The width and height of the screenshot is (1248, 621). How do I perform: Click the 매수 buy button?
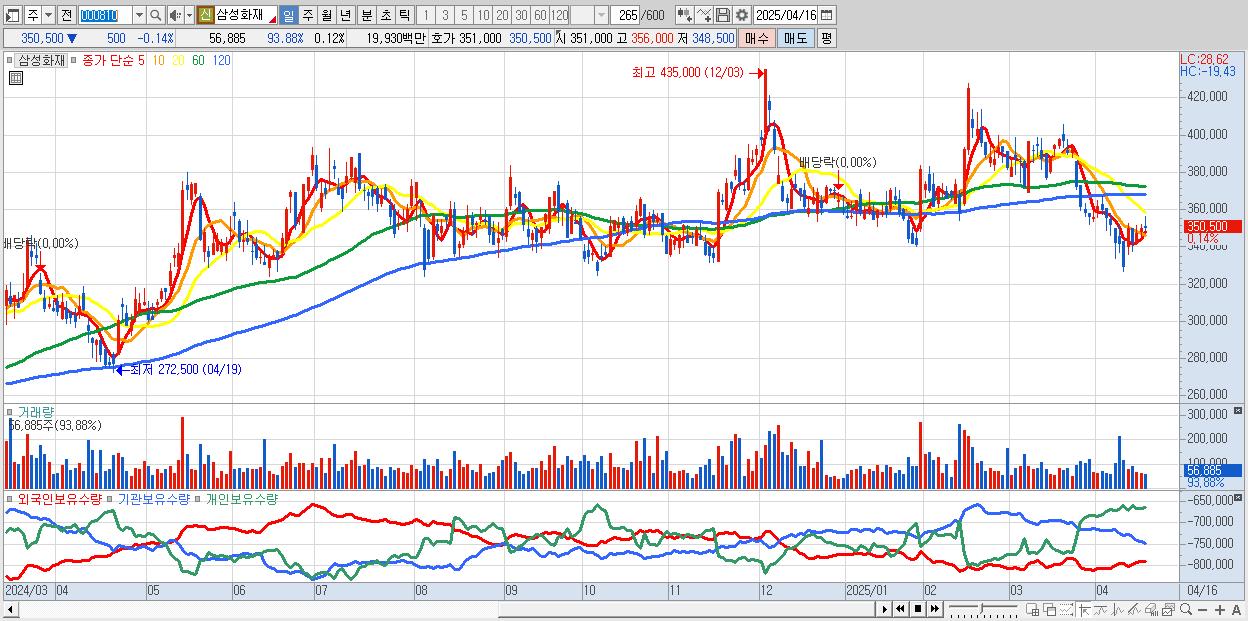click(757, 38)
